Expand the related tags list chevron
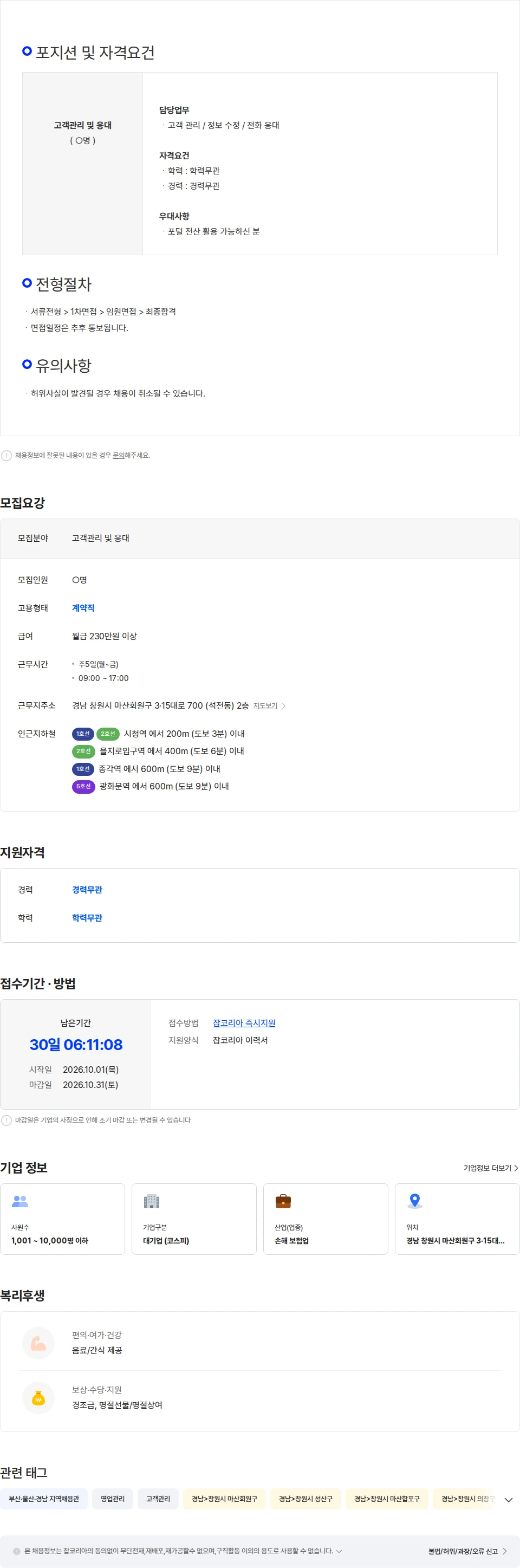 tap(509, 1500)
